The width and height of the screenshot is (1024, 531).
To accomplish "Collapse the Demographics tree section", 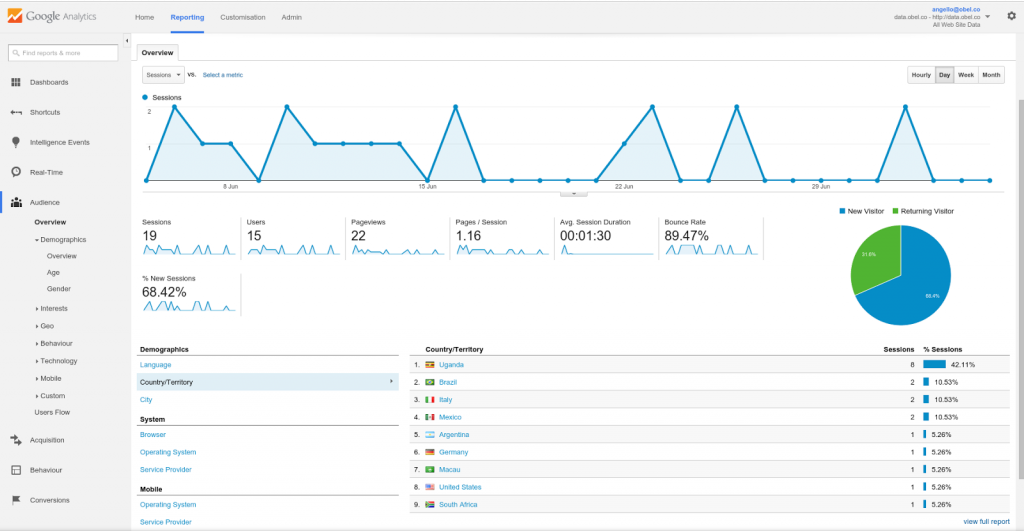I will (x=37, y=240).
